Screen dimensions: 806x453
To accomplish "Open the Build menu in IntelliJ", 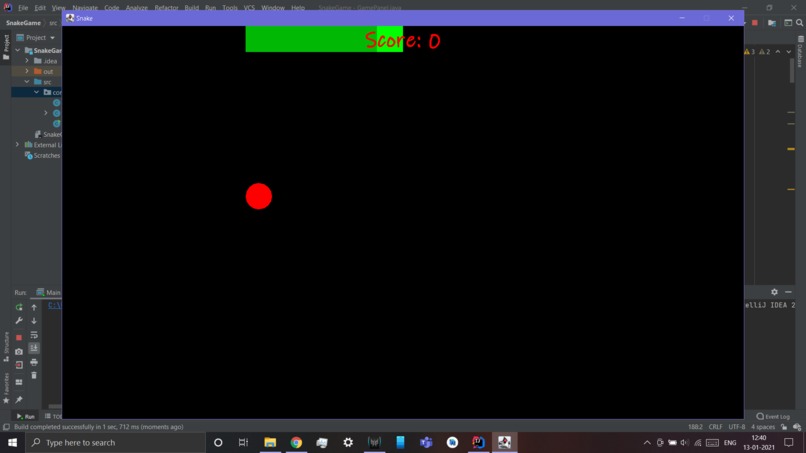I will [192, 8].
